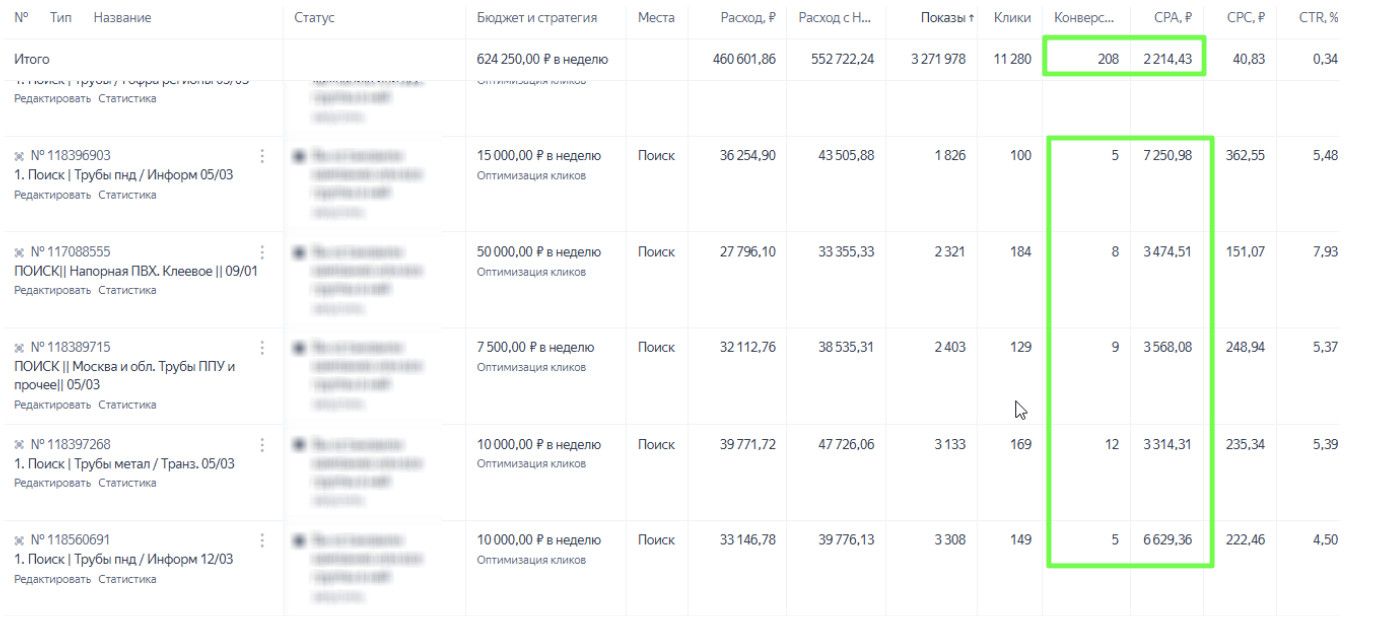1374x628 pixels.
Task: Expand the three-dot menu of campaign №118560691
Action: (x=263, y=540)
